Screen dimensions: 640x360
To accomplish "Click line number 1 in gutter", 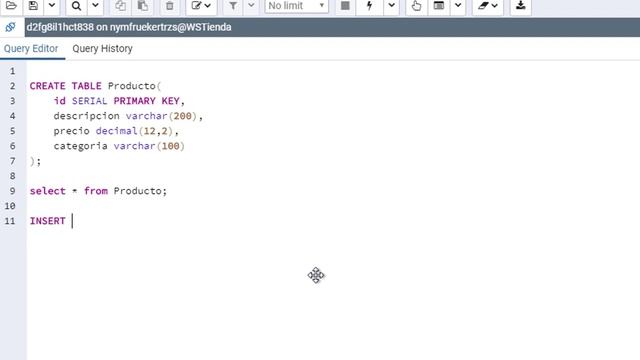I will (x=12, y=71).
